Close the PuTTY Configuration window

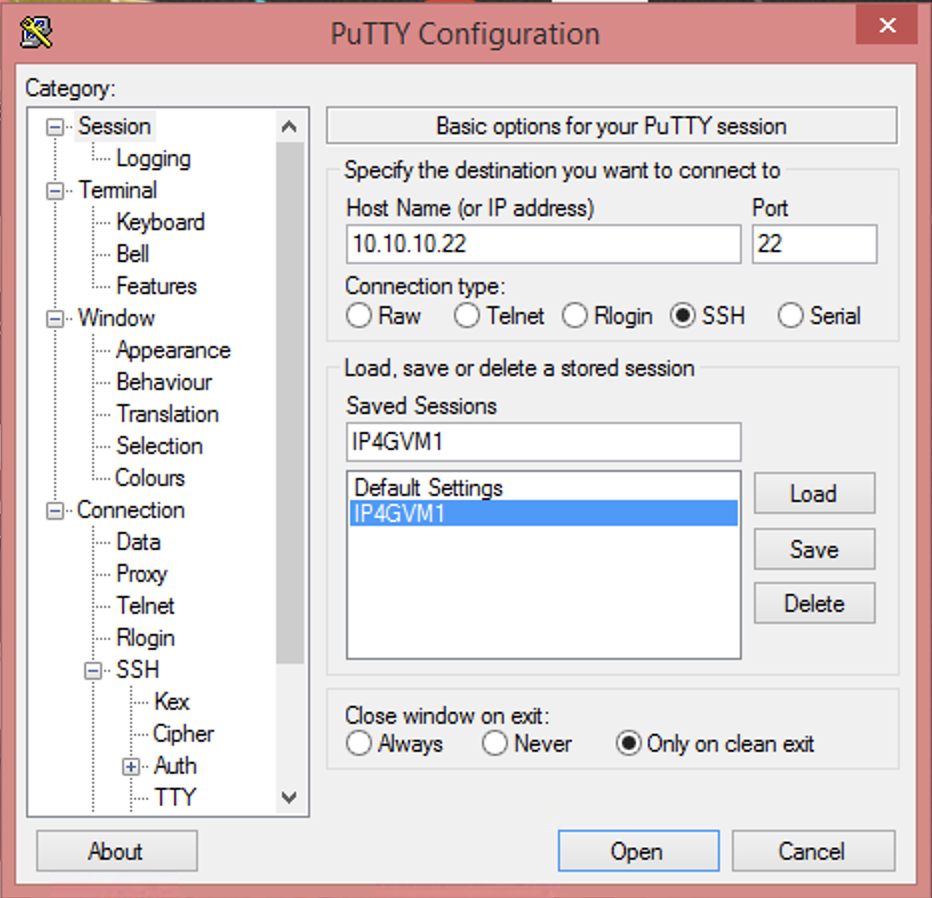(x=887, y=25)
